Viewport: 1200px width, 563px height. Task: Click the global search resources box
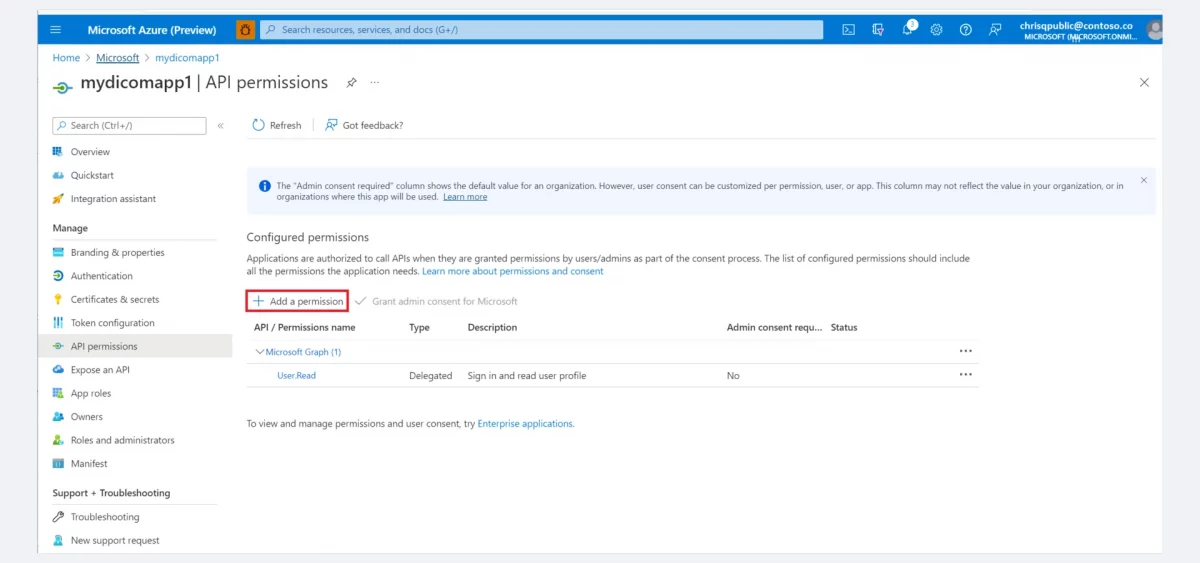pos(542,30)
